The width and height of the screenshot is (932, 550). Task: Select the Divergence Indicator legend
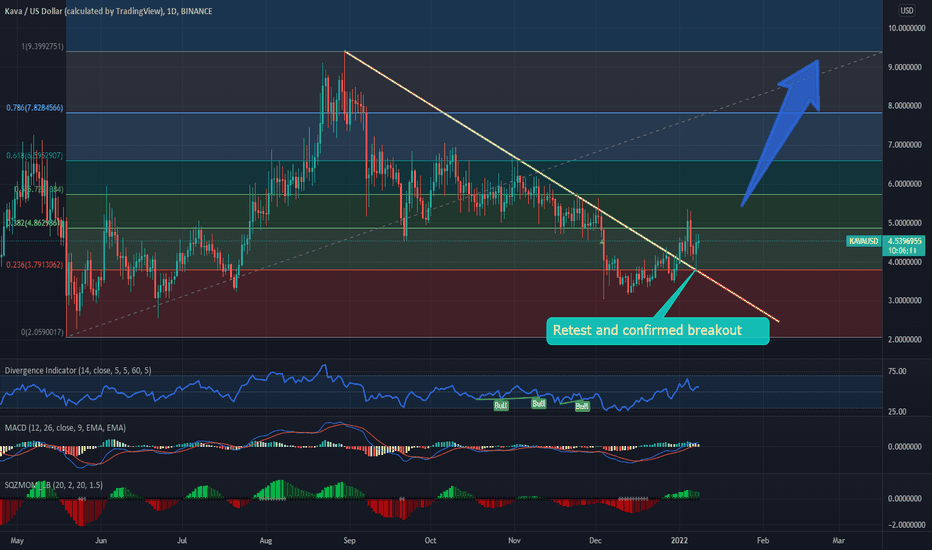[x=78, y=370]
